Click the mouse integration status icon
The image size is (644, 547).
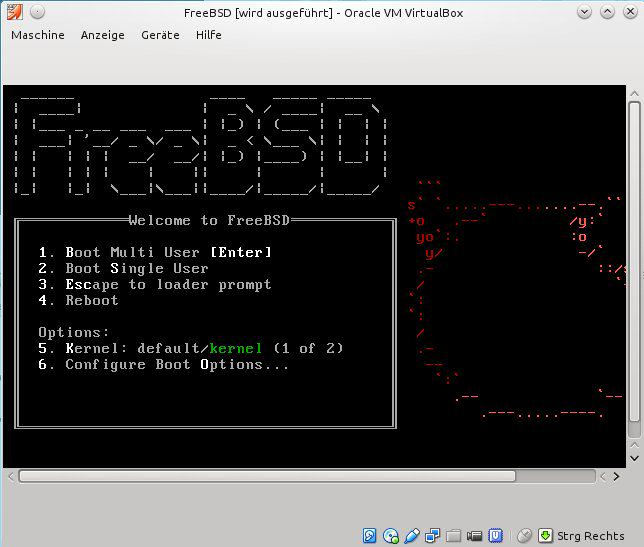tap(524, 536)
